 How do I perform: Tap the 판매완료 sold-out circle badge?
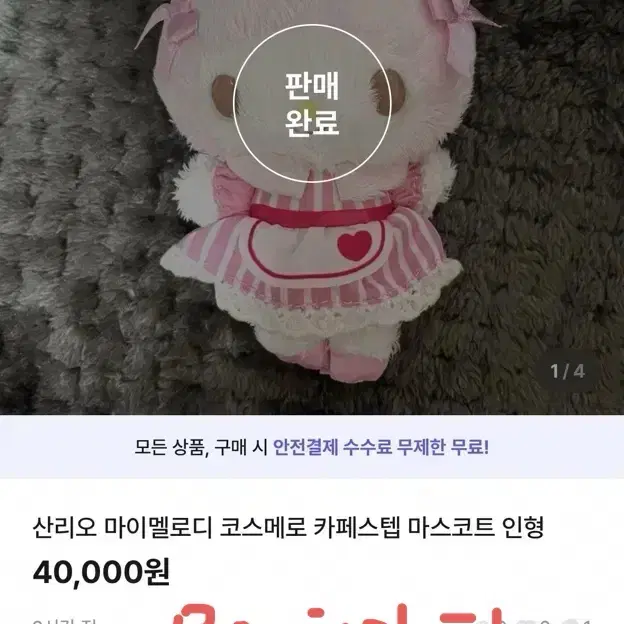312,103
